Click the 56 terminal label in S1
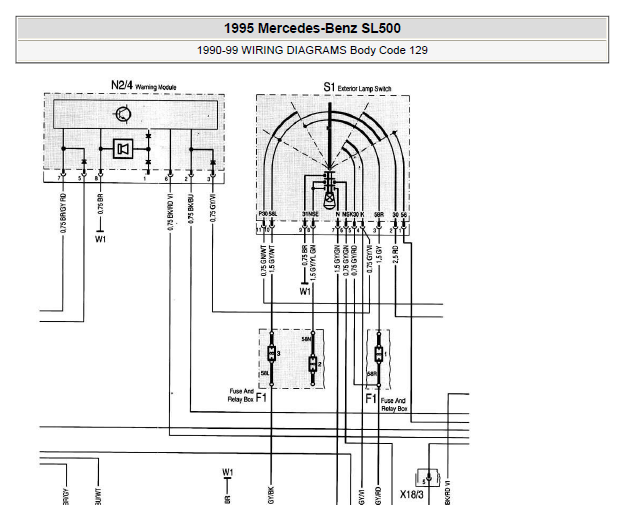Image resolution: width=617 pixels, height=505 pixels. tap(404, 215)
